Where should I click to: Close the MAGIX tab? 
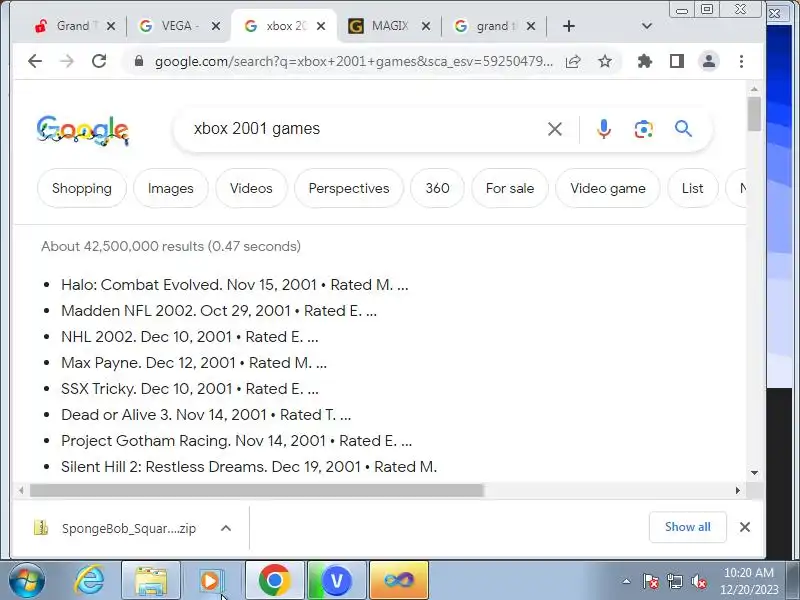pos(426,26)
